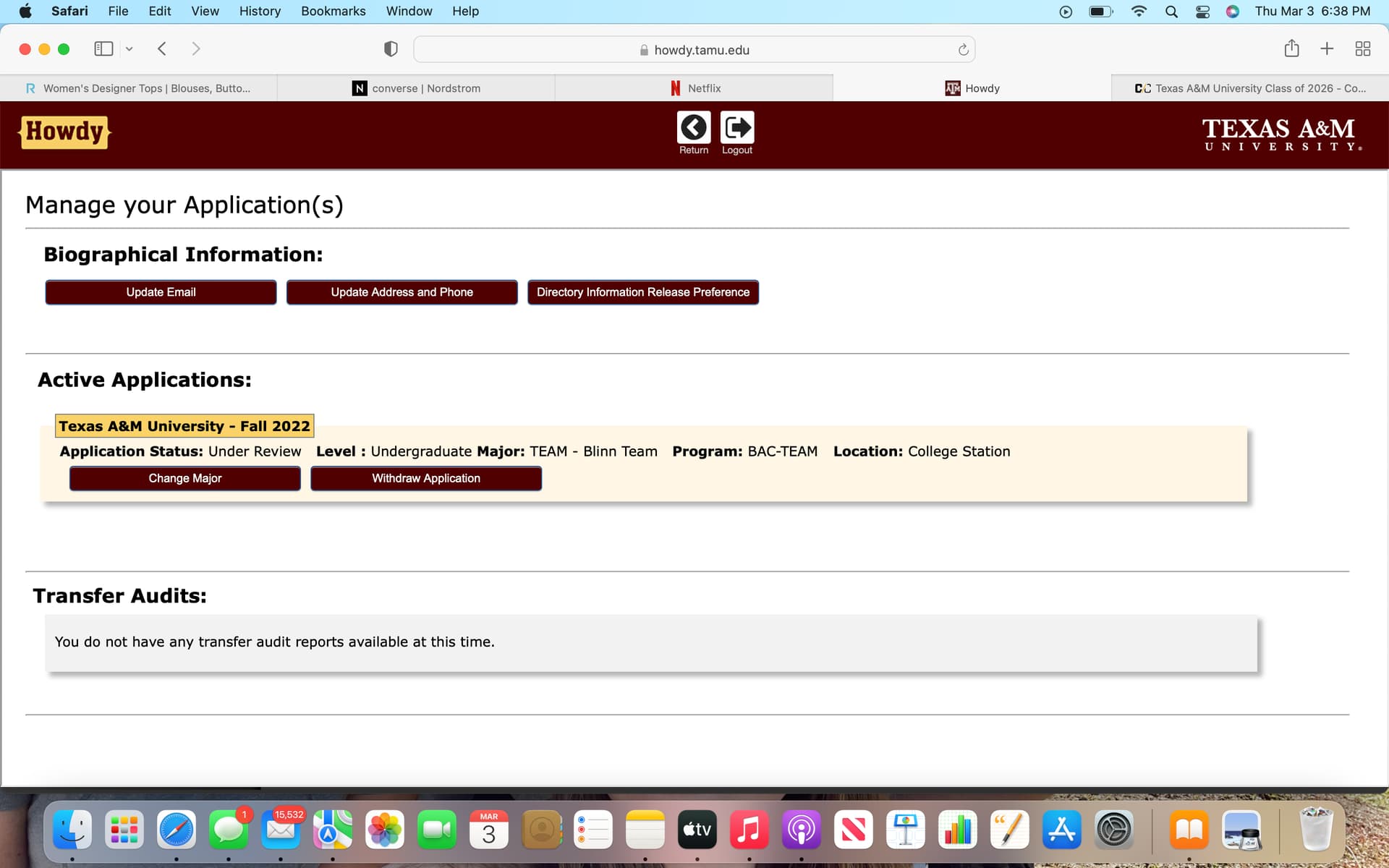Viewport: 1389px width, 868px height.
Task: Click the Change Major button
Action: click(x=184, y=478)
